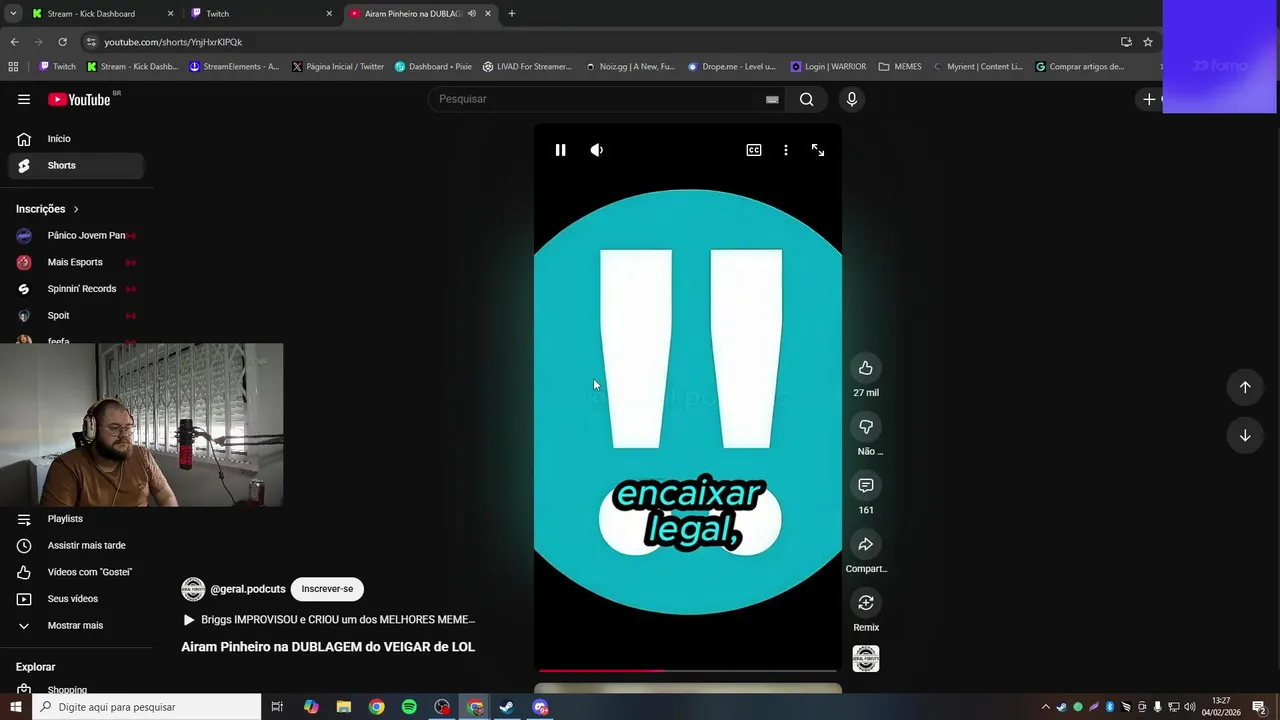Open the linked Briggs IMPROVISOU video

(x=329, y=620)
